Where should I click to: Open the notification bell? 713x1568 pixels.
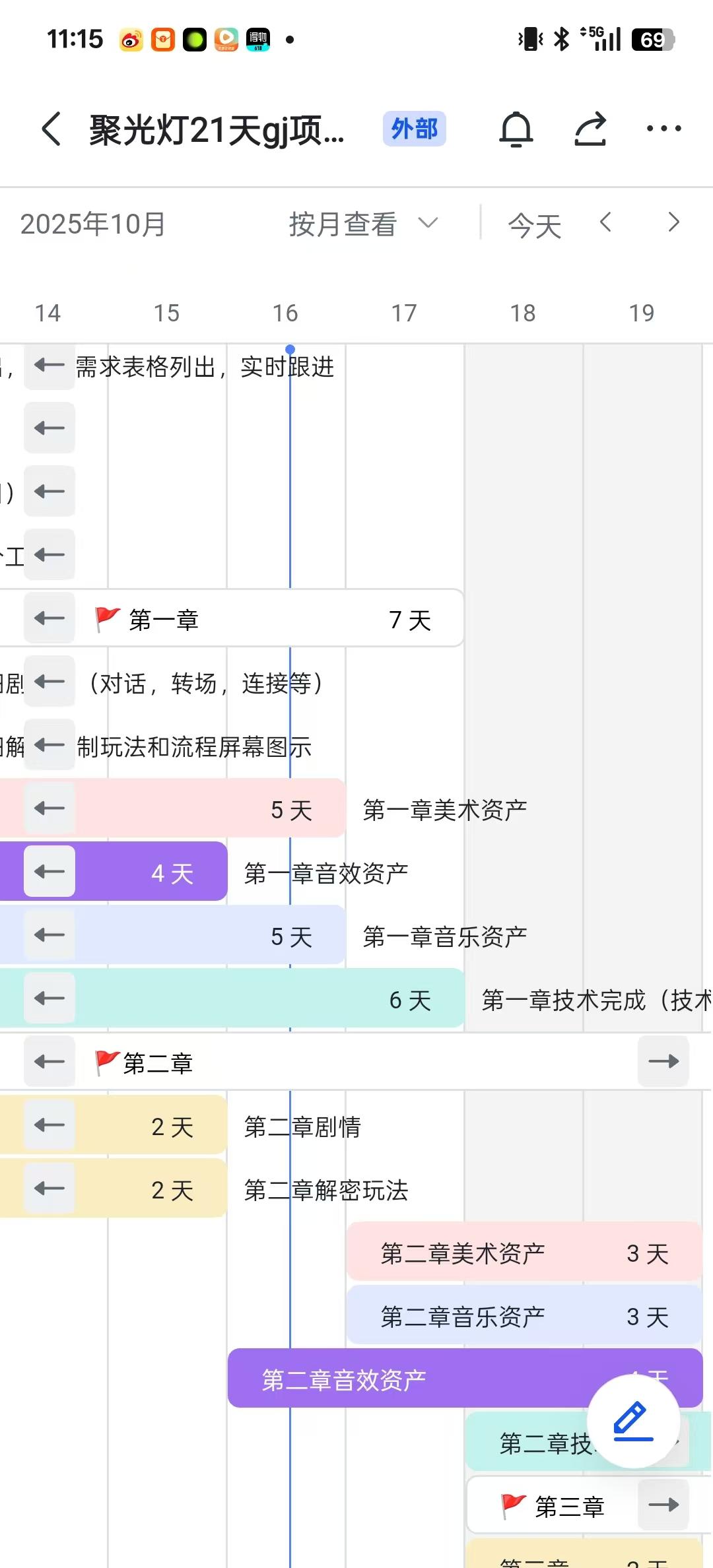[516, 129]
